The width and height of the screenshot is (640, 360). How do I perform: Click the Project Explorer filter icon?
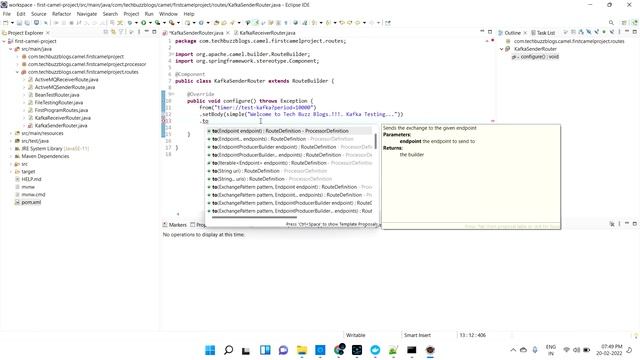(x=121, y=32)
